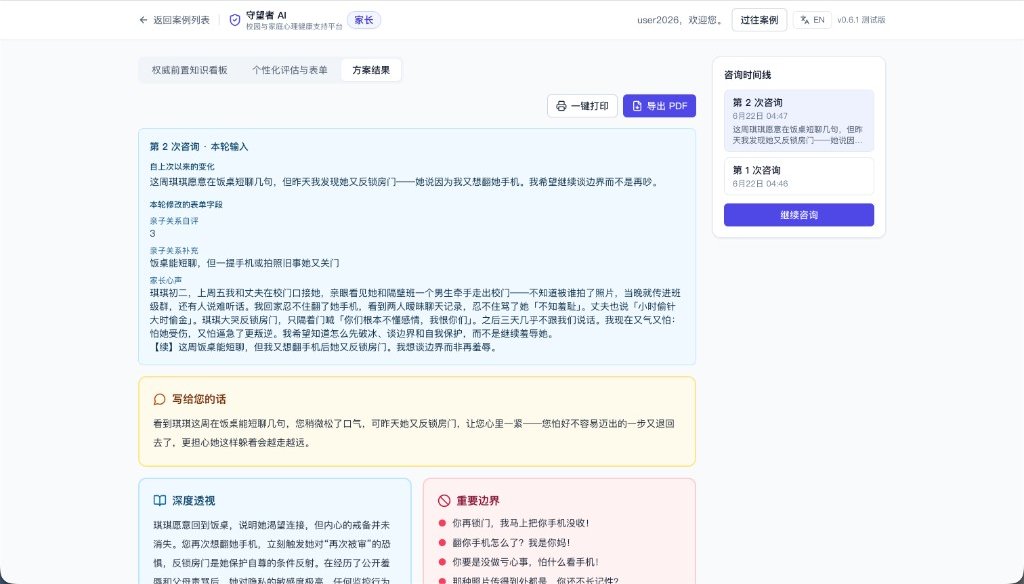Click 咨询时间线 panel heading
Viewport: 1024px width, 584px height.
point(747,75)
